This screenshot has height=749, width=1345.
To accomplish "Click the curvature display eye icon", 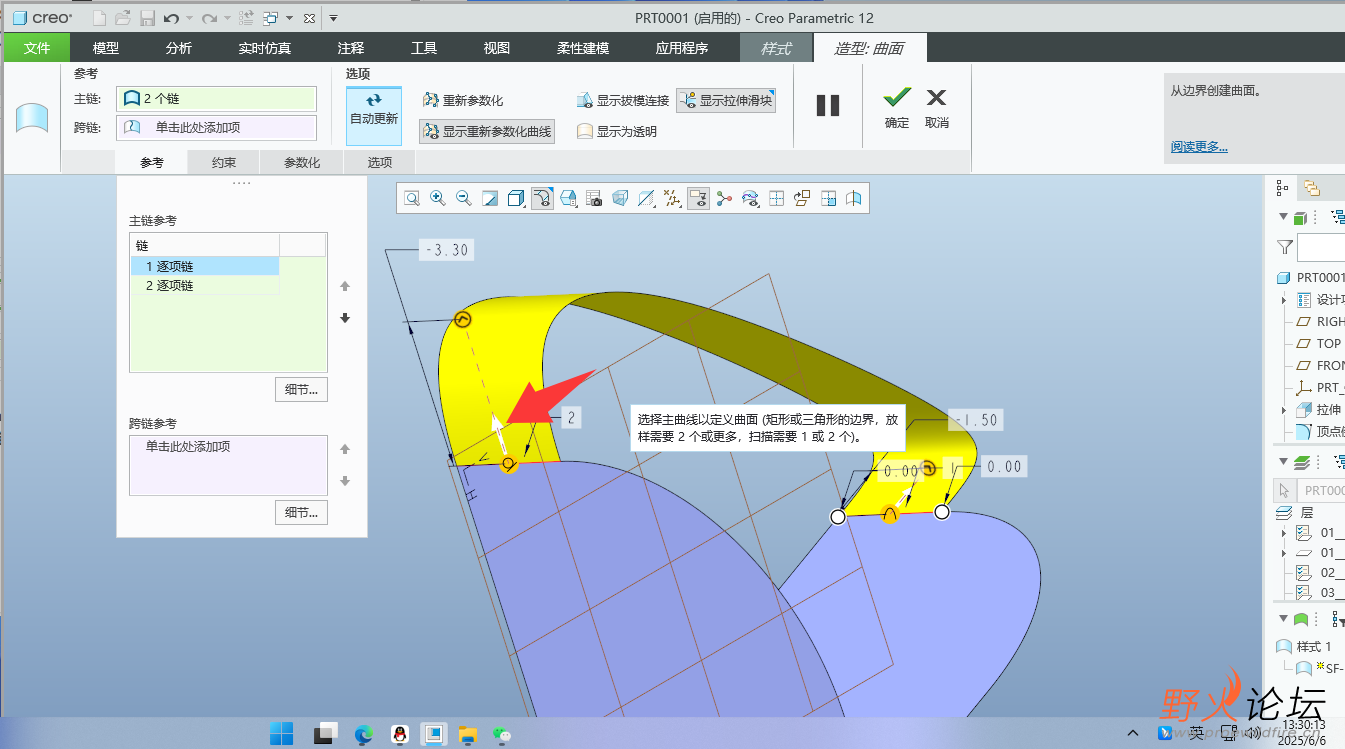I will [x=750, y=199].
